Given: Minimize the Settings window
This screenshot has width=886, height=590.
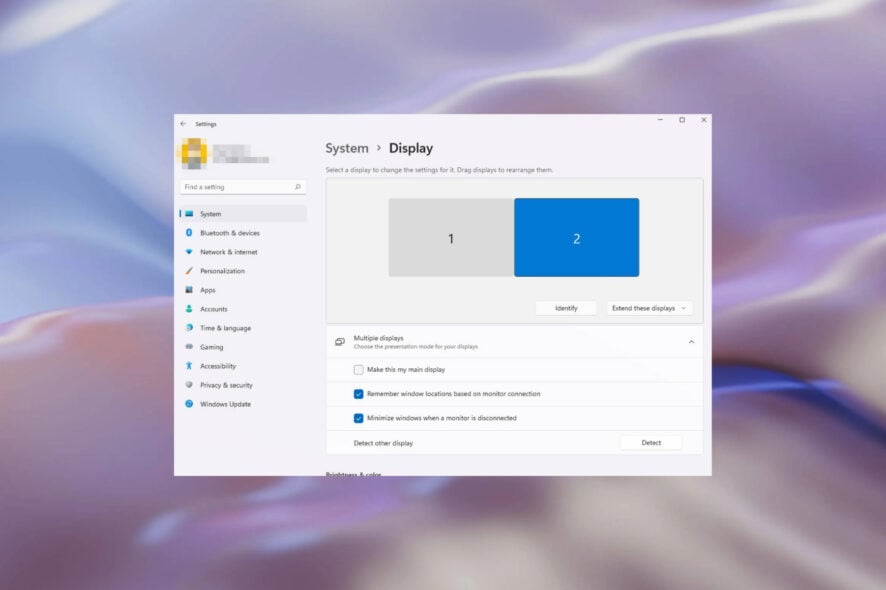Looking at the screenshot, I should [660, 120].
